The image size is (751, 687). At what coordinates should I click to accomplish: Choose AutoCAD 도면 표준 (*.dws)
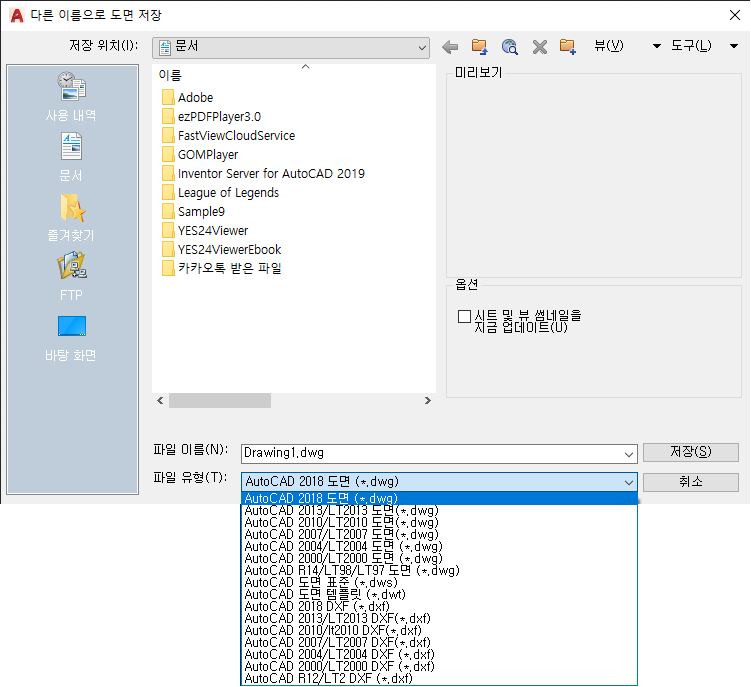(x=439, y=582)
